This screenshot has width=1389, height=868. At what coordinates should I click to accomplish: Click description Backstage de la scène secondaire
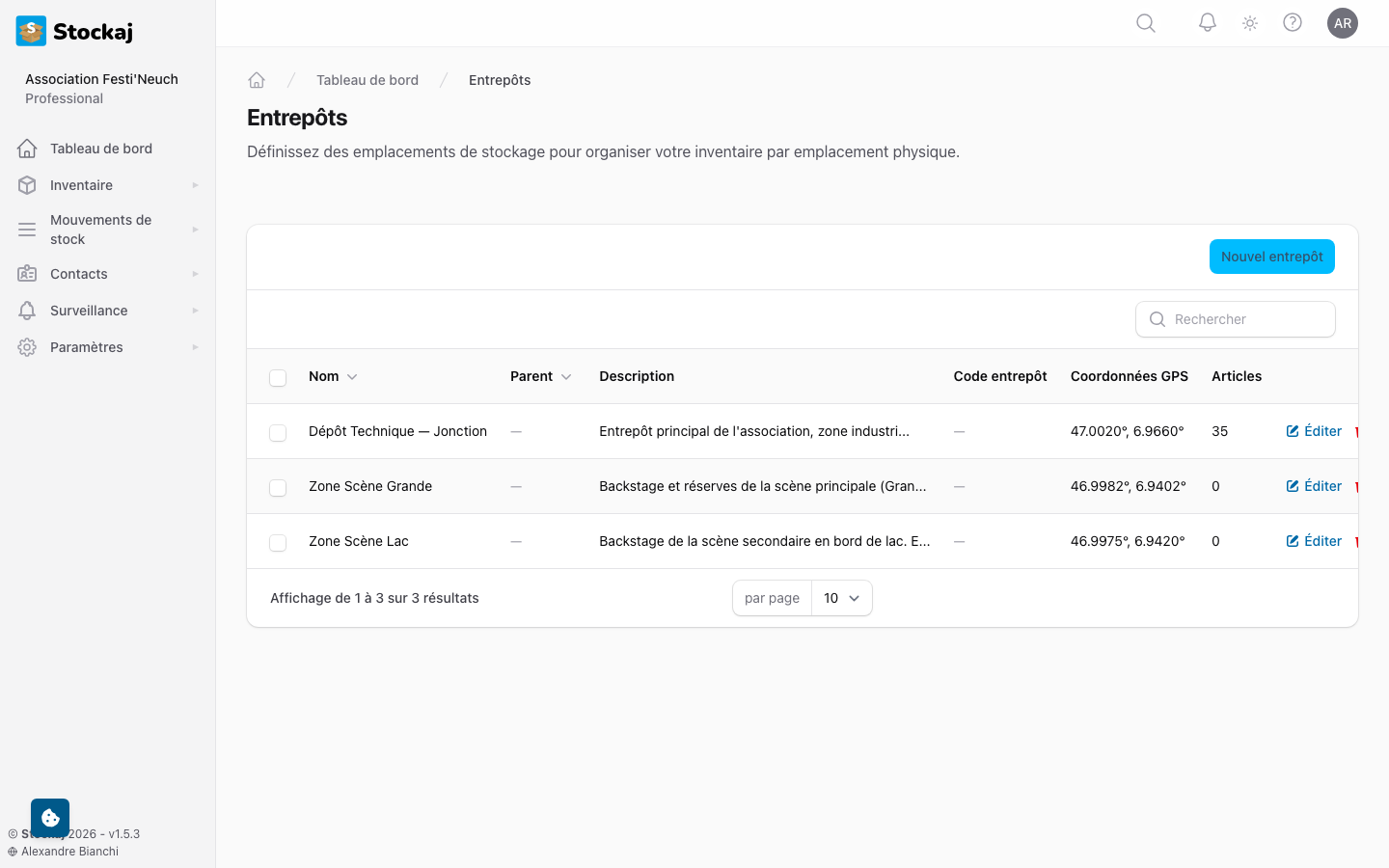765,541
